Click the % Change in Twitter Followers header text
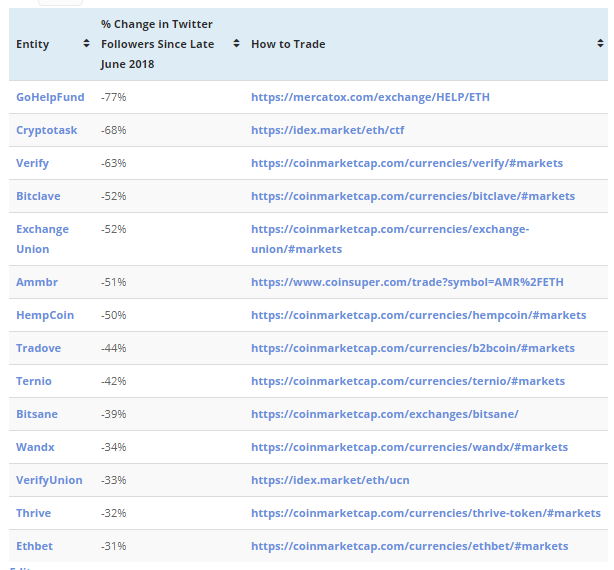 click(157, 44)
